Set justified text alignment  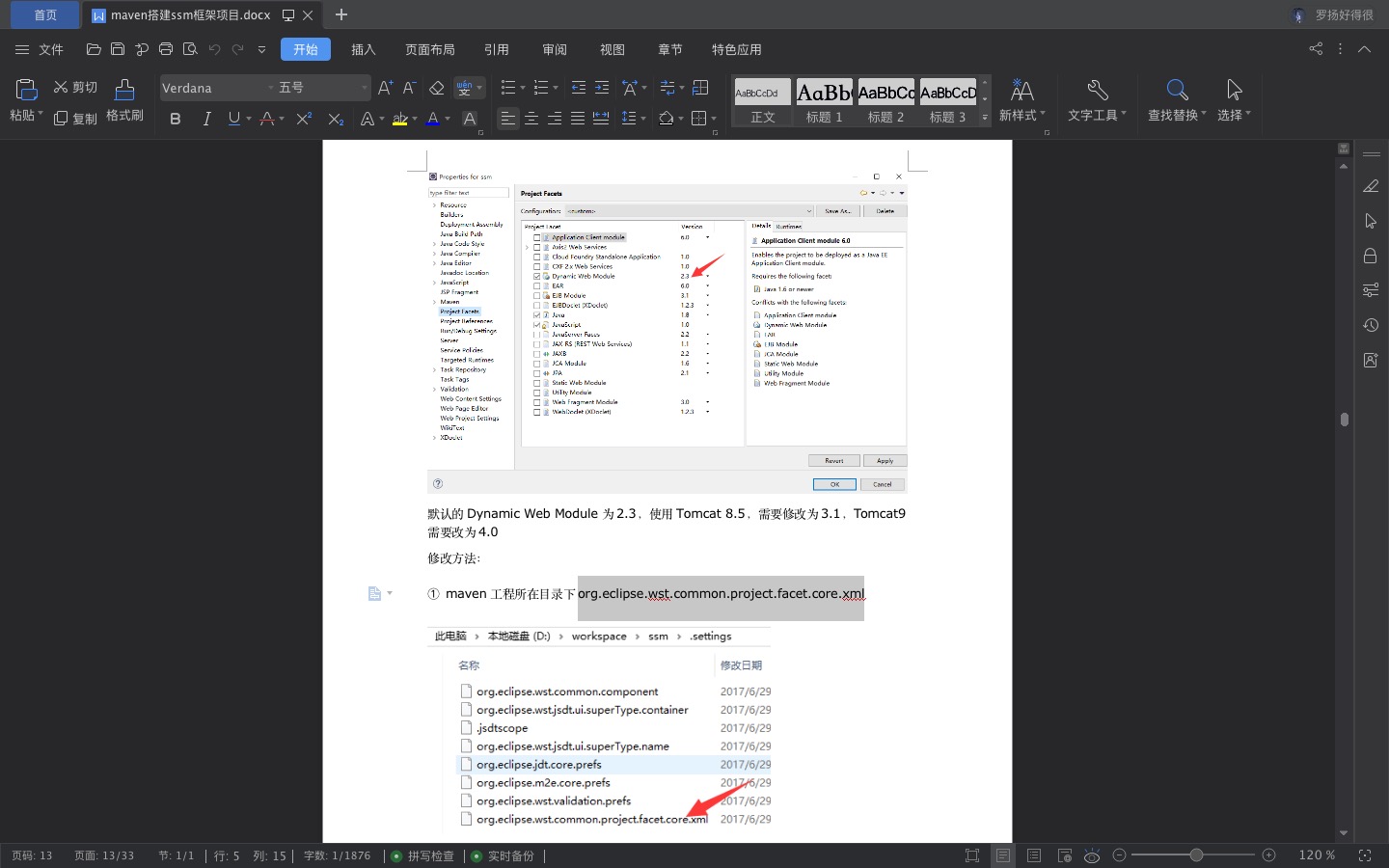point(578,119)
